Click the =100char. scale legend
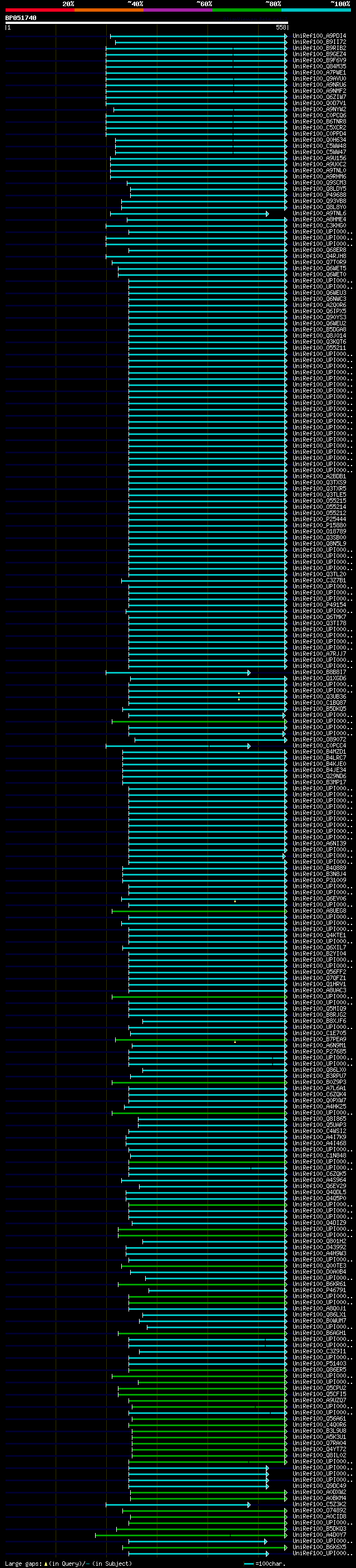 click(264, 1564)
